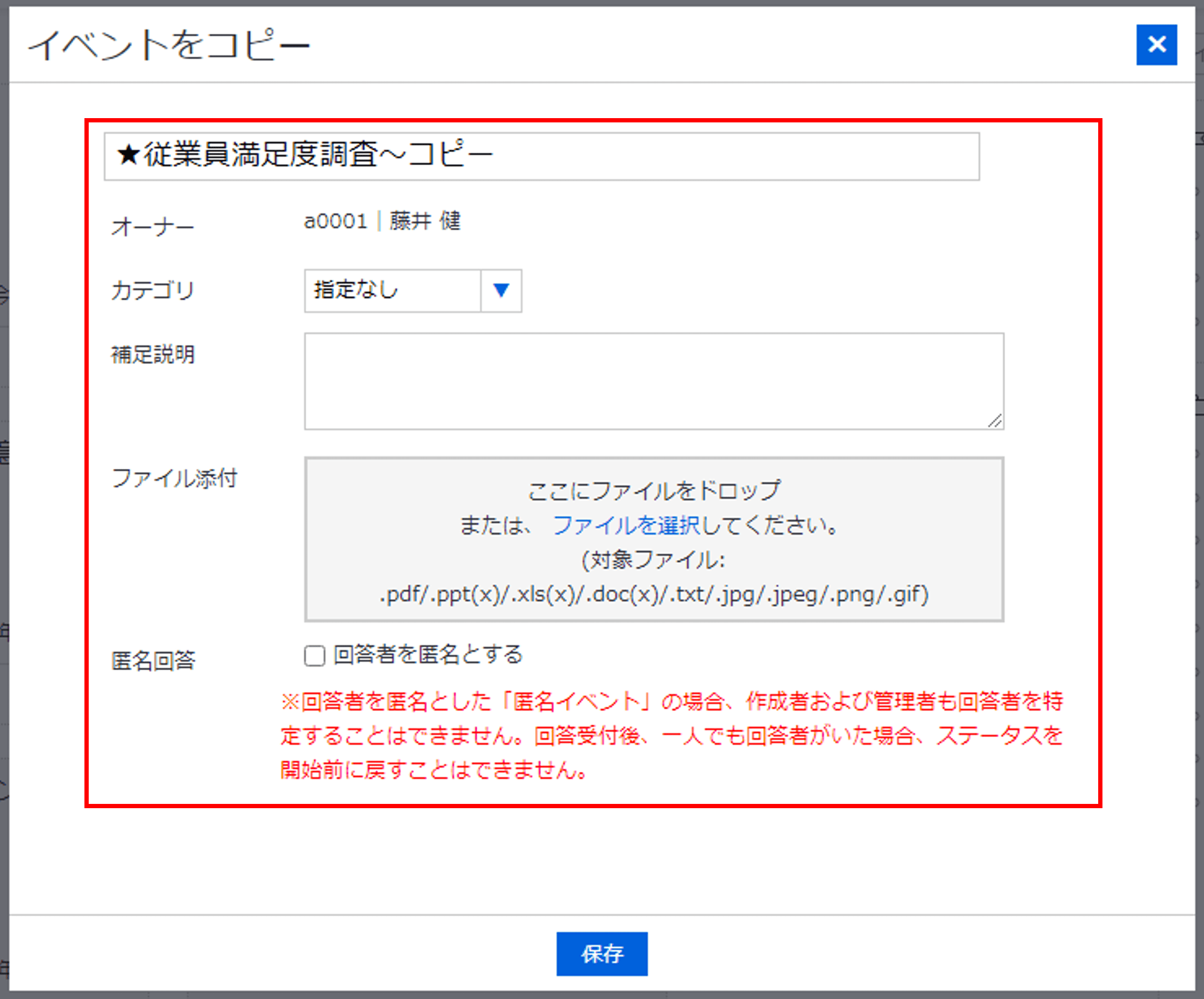The width and height of the screenshot is (1204, 999).
Task: Click the owner ID a0001
Action: [336, 221]
